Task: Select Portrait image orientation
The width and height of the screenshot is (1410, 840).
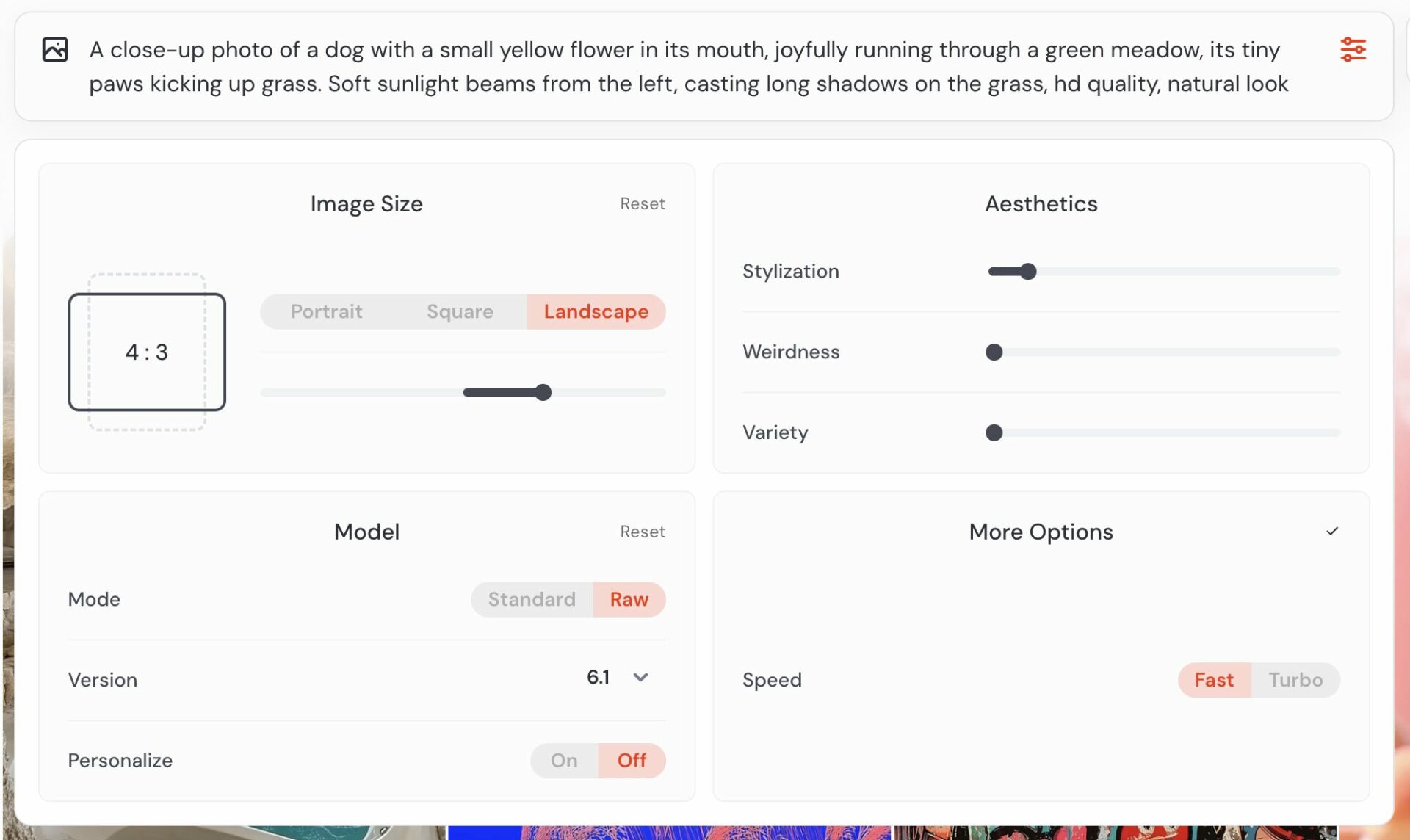Action: (326, 311)
